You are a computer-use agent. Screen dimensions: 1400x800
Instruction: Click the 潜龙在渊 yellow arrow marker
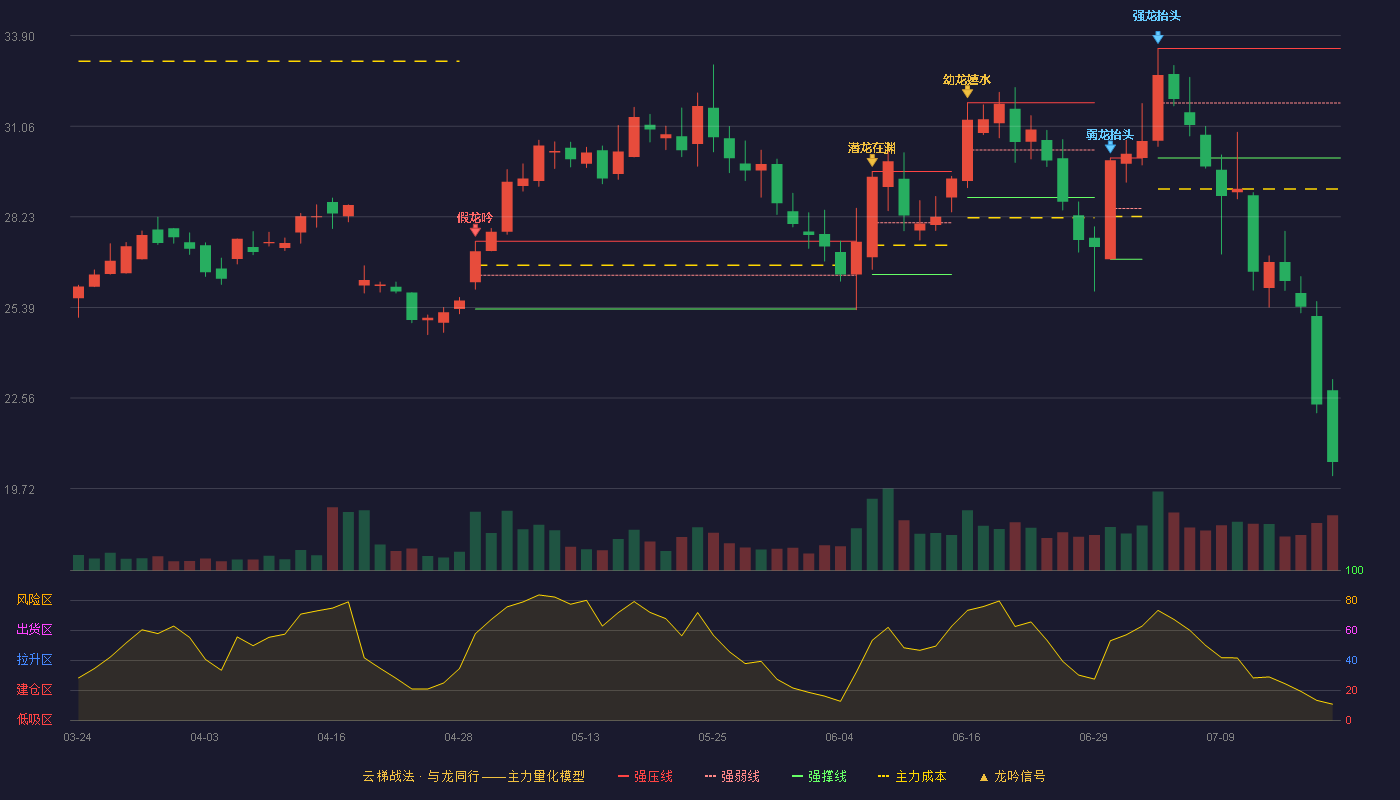(x=872, y=160)
